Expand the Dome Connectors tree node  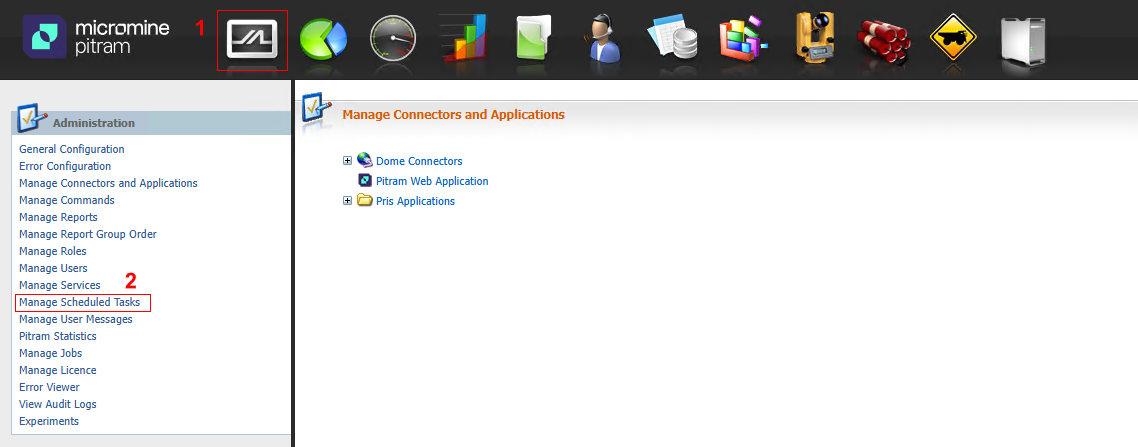pyautogui.click(x=348, y=161)
